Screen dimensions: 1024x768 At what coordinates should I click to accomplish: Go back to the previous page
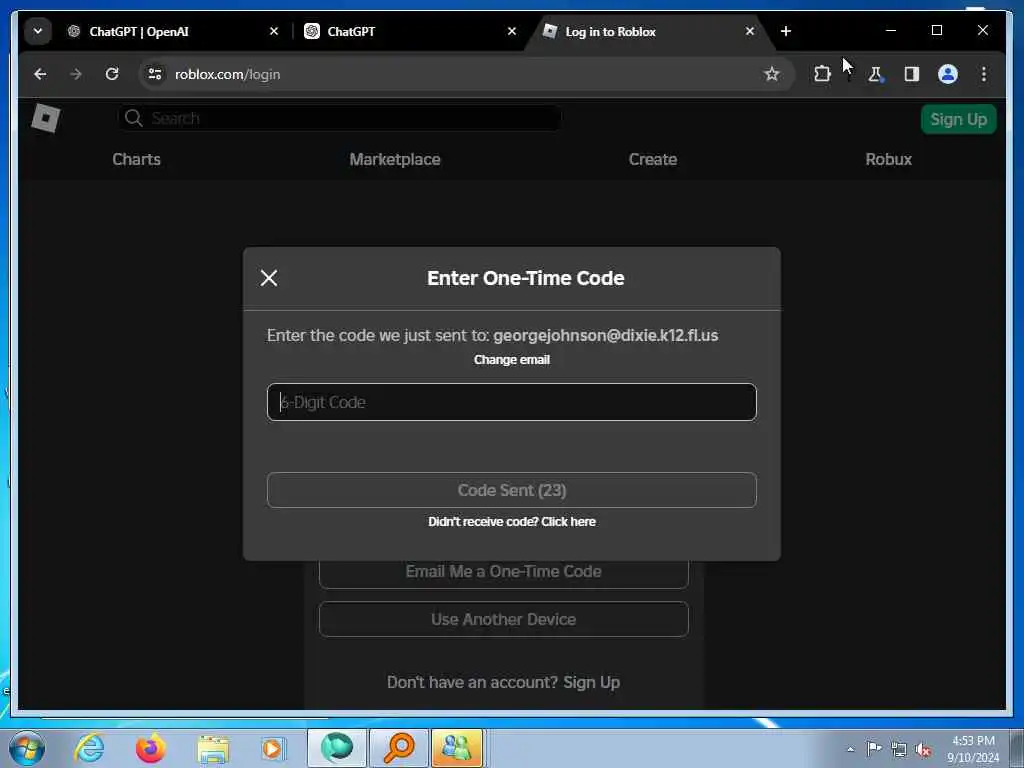[40, 74]
